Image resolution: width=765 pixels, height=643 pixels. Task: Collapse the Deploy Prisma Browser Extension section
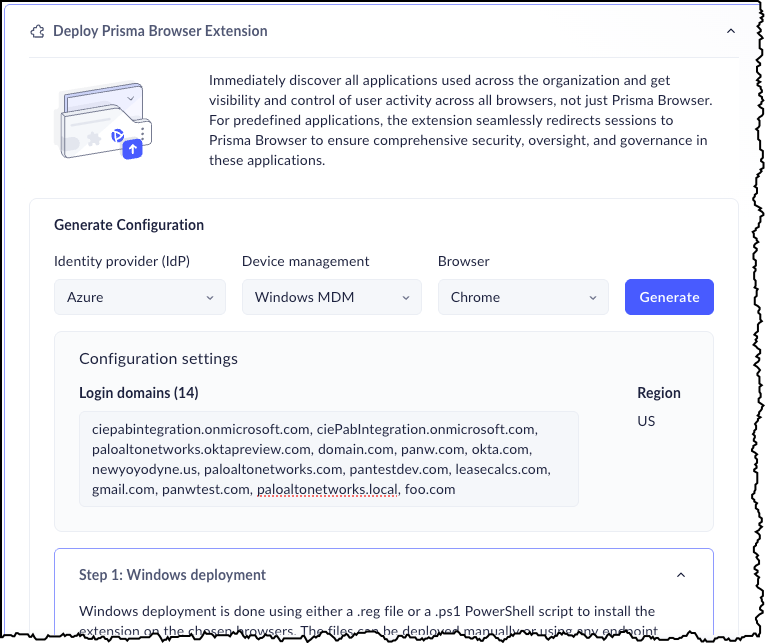tap(730, 31)
